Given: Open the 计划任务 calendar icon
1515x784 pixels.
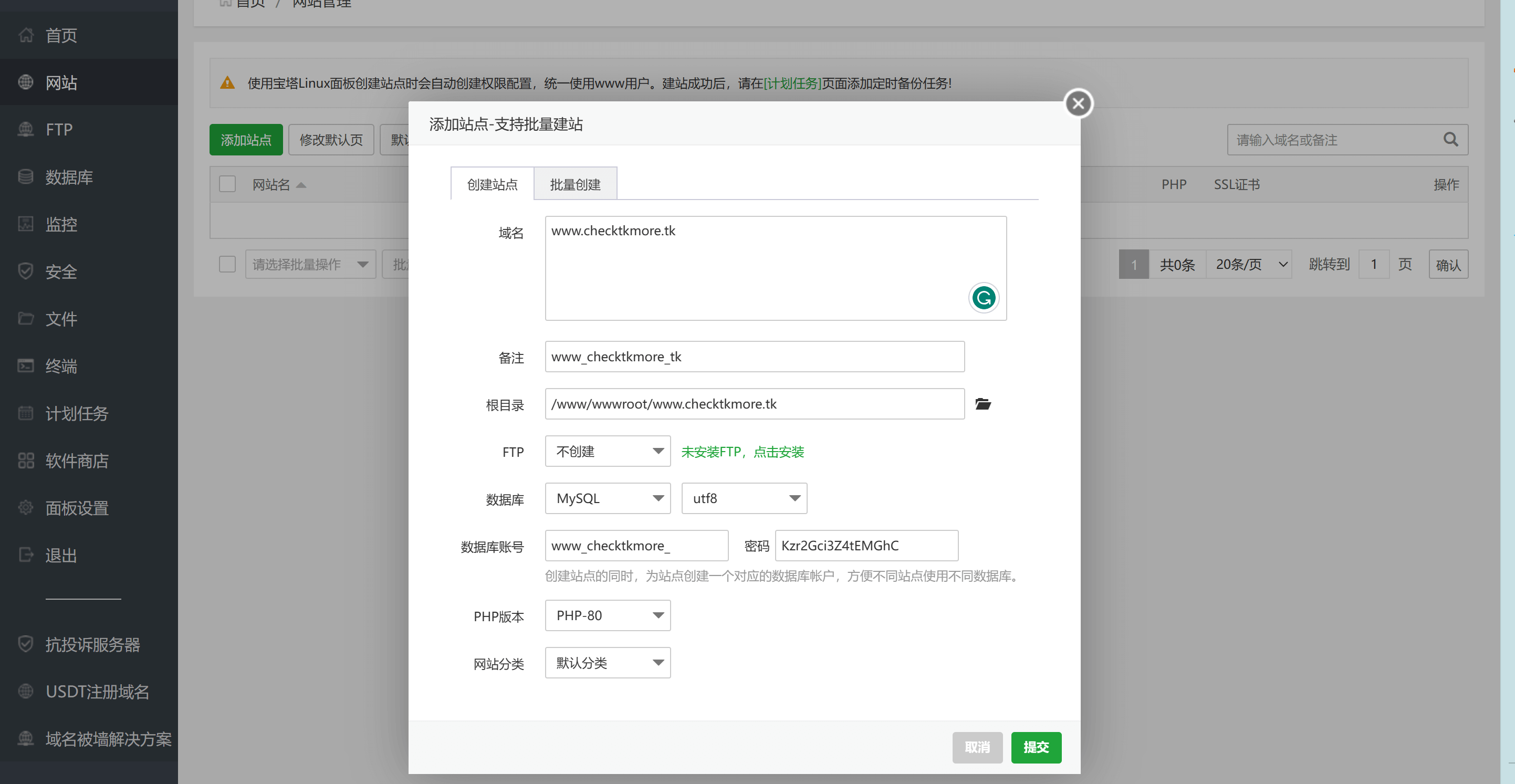Looking at the screenshot, I should 25,413.
